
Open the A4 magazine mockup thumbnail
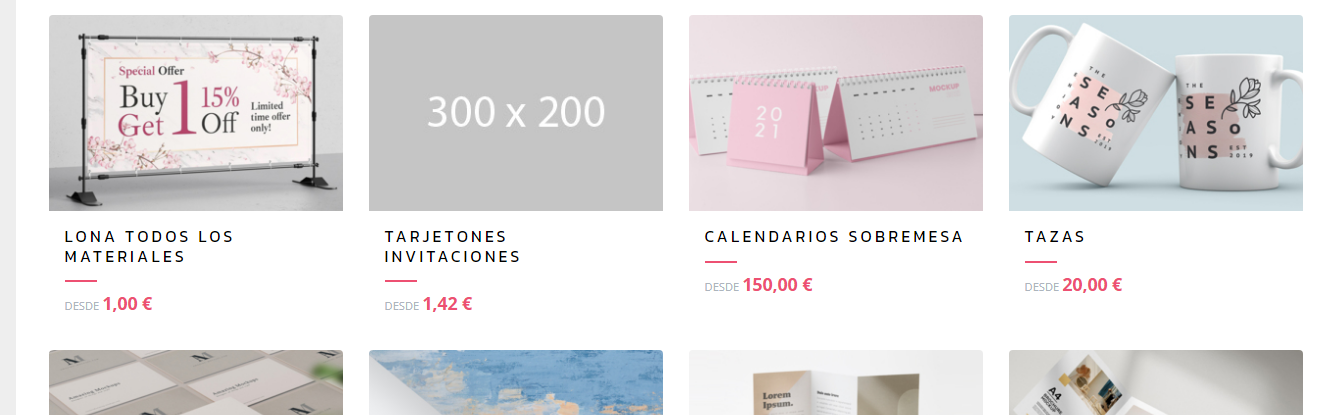click(x=1156, y=382)
